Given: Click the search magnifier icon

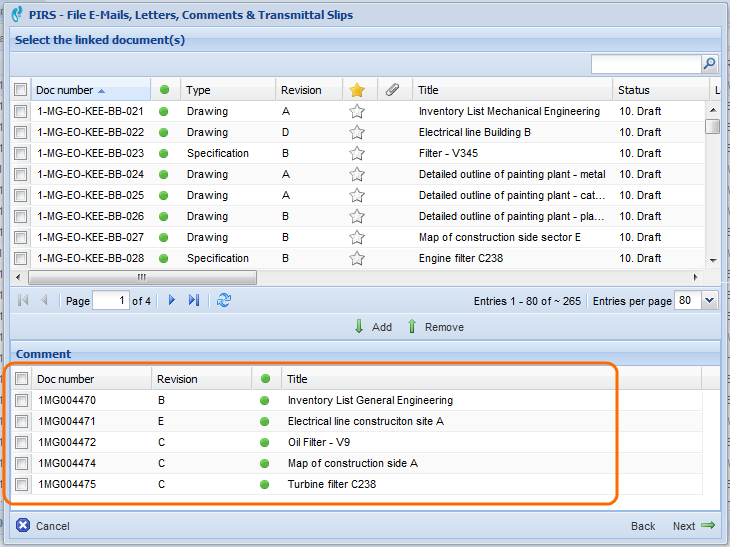Looking at the screenshot, I should tap(709, 64).
